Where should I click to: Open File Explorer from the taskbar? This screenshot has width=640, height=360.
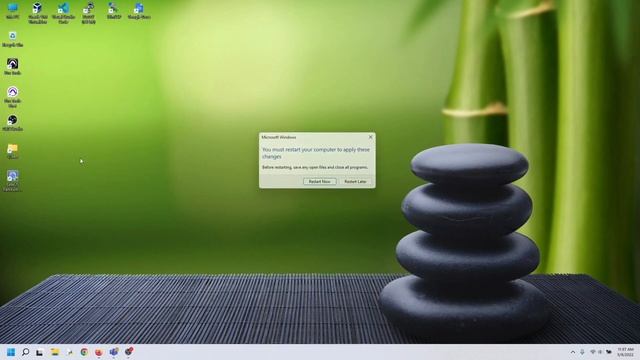pyautogui.click(x=55, y=352)
